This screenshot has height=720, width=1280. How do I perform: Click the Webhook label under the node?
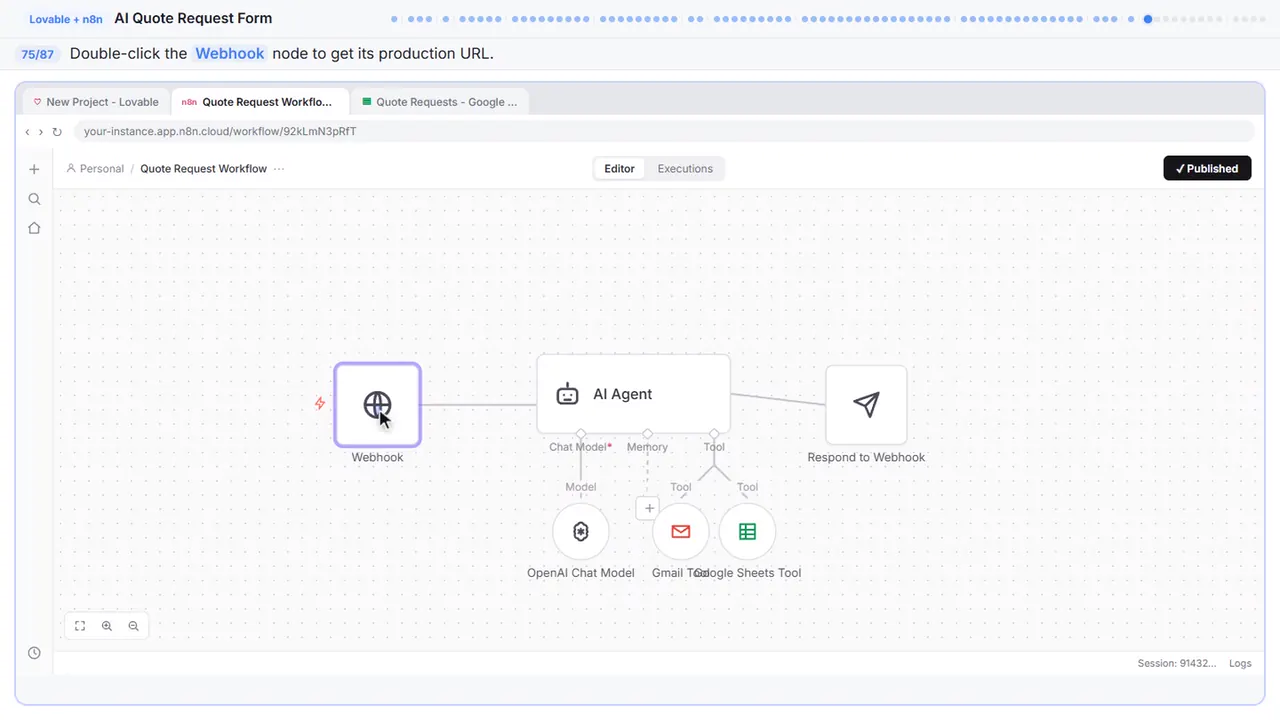[377, 458]
